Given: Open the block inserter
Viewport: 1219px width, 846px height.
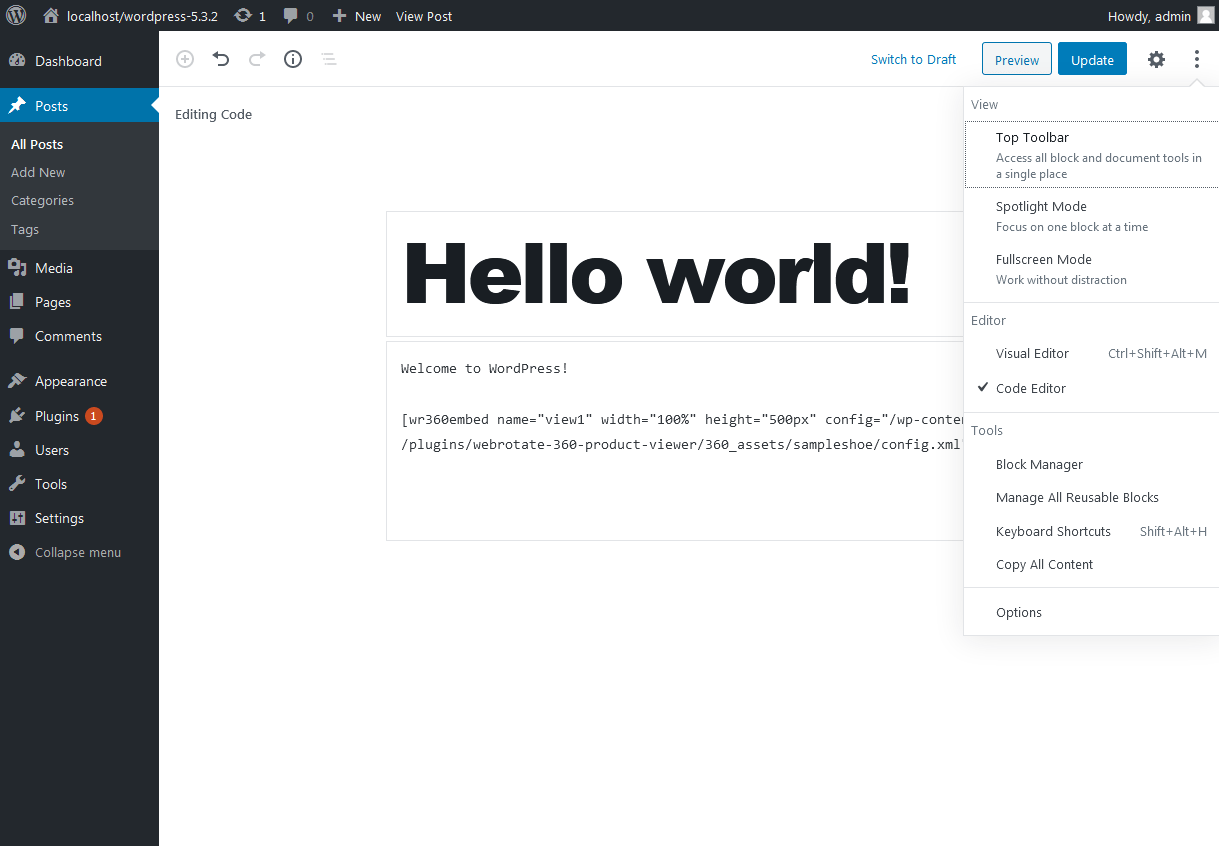Looking at the screenshot, I should click(184, 59).
